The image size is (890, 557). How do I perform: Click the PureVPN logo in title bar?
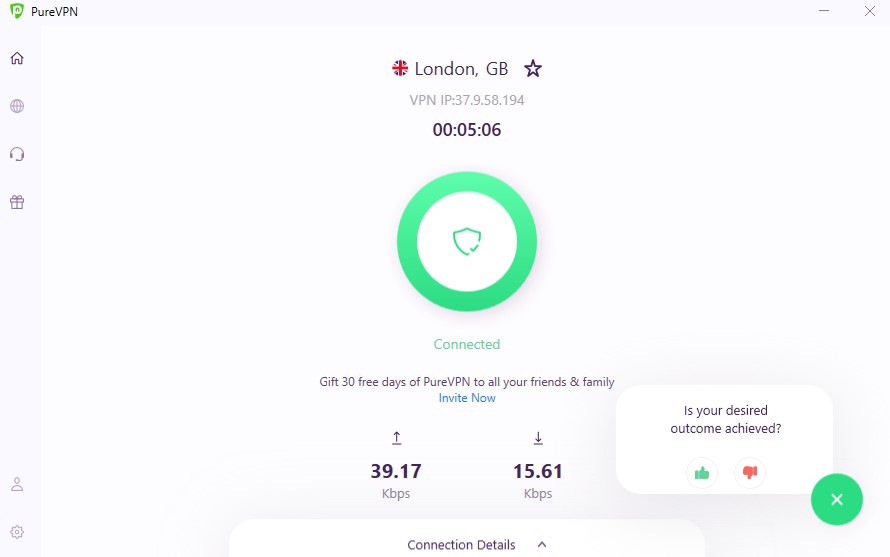(x=17, y=11)
